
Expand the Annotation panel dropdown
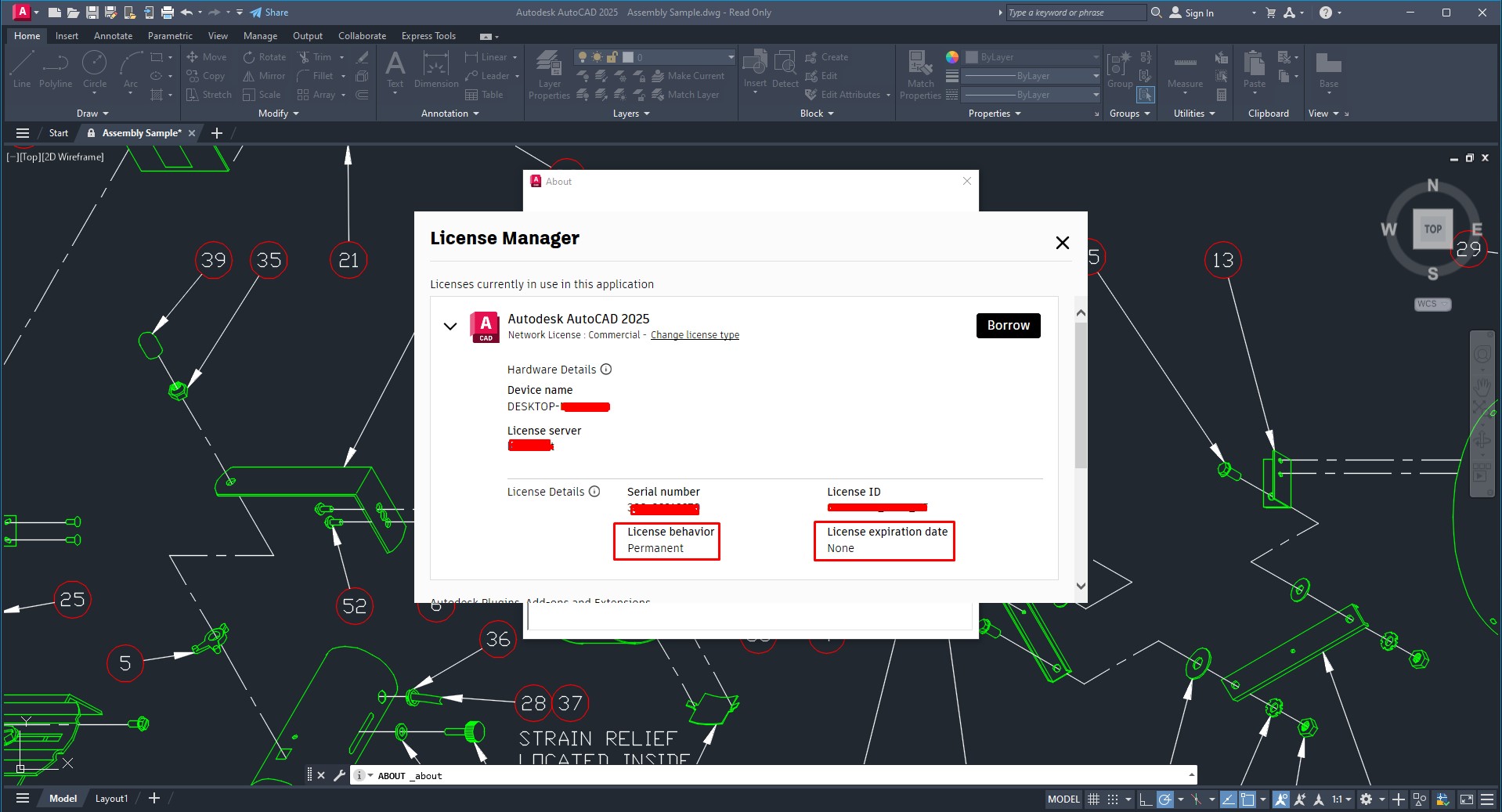point(450,114)
